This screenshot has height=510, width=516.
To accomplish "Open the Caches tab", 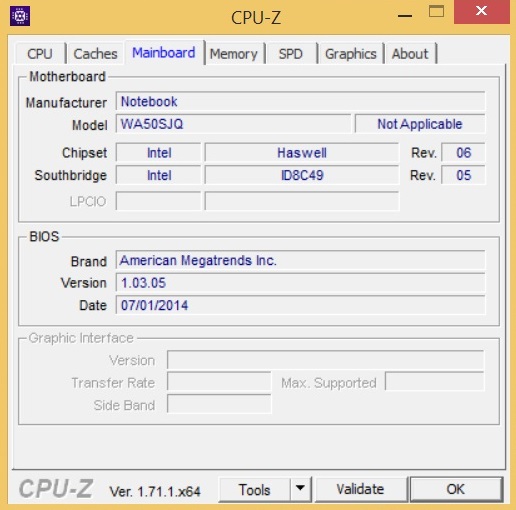I will 95,54.
